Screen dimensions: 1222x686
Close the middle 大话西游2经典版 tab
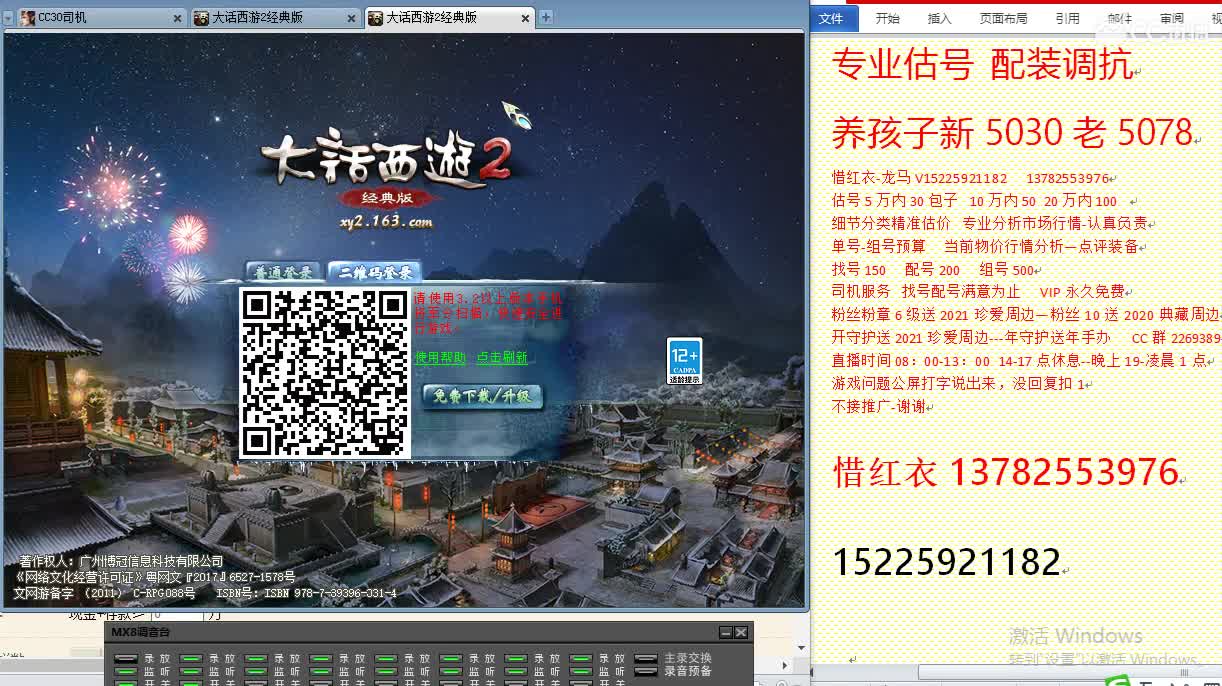click(x=351, y=18)
